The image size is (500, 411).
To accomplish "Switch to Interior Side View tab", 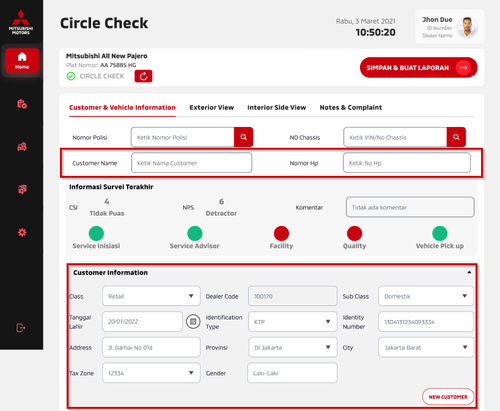I will point(277,107).
